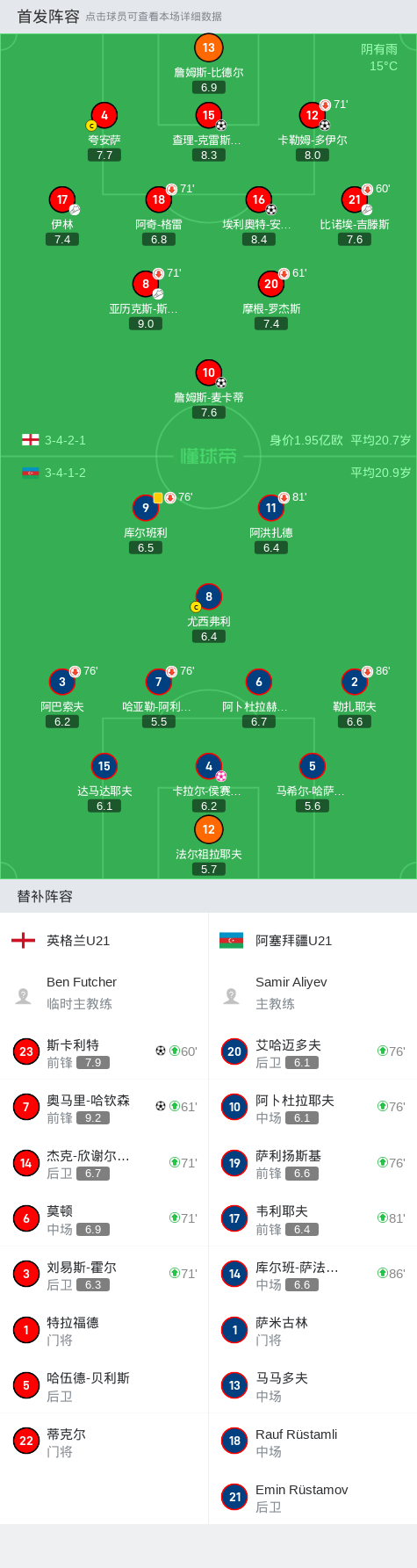Image resolution: width=417 pixels, height=1568 pixels.
Task: Open substitute 斯卡利特 number 23 entry
Action: point(104,1052)
